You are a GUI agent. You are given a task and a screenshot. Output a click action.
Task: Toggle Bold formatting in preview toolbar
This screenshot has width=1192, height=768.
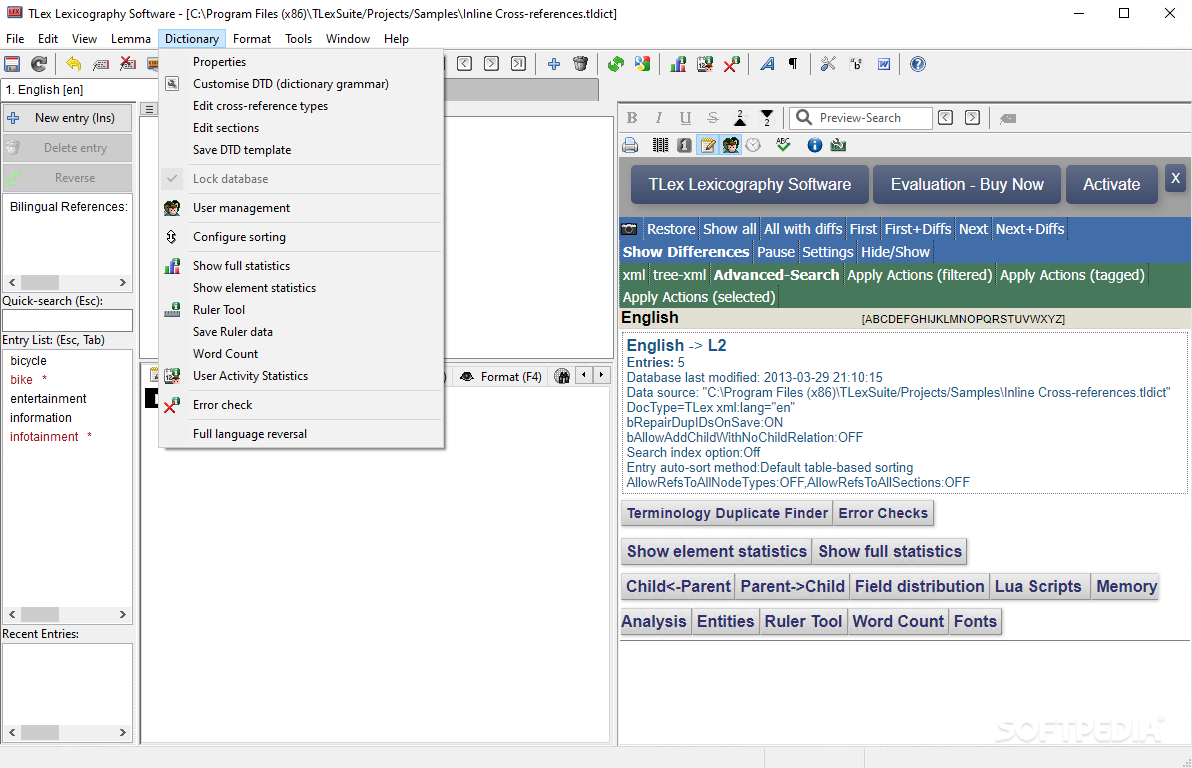coord(632,118)
